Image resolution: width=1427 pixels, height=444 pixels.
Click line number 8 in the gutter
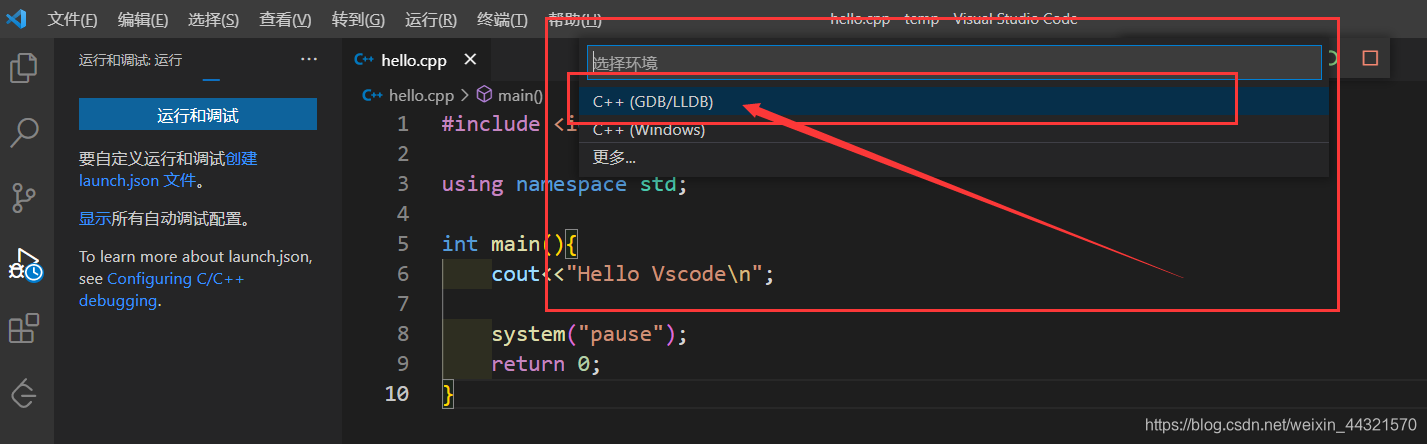(402, 334)
